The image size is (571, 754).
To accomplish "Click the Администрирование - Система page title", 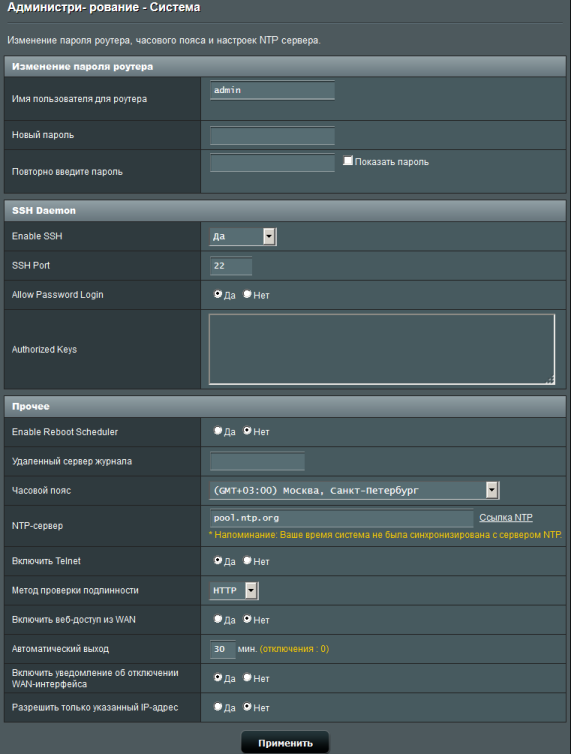I will [104, 7].
